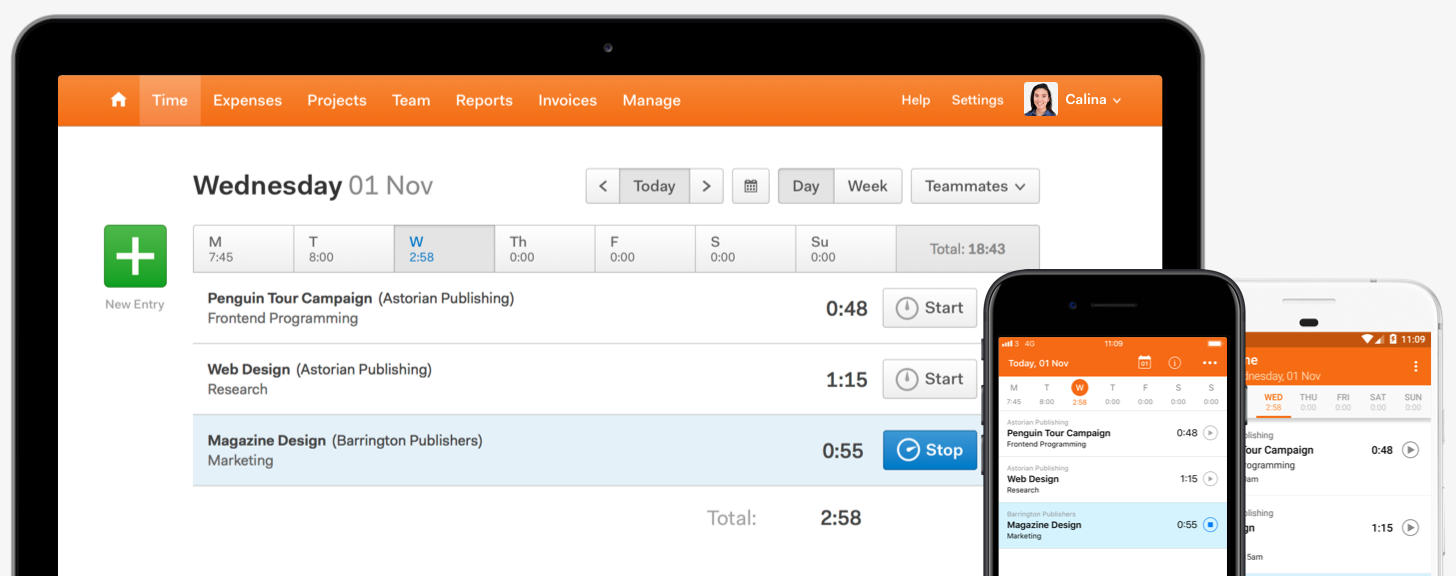
Task: Tap the info icon in the black phone's header
Action: pyautogui.click(x=1175, y=363)
